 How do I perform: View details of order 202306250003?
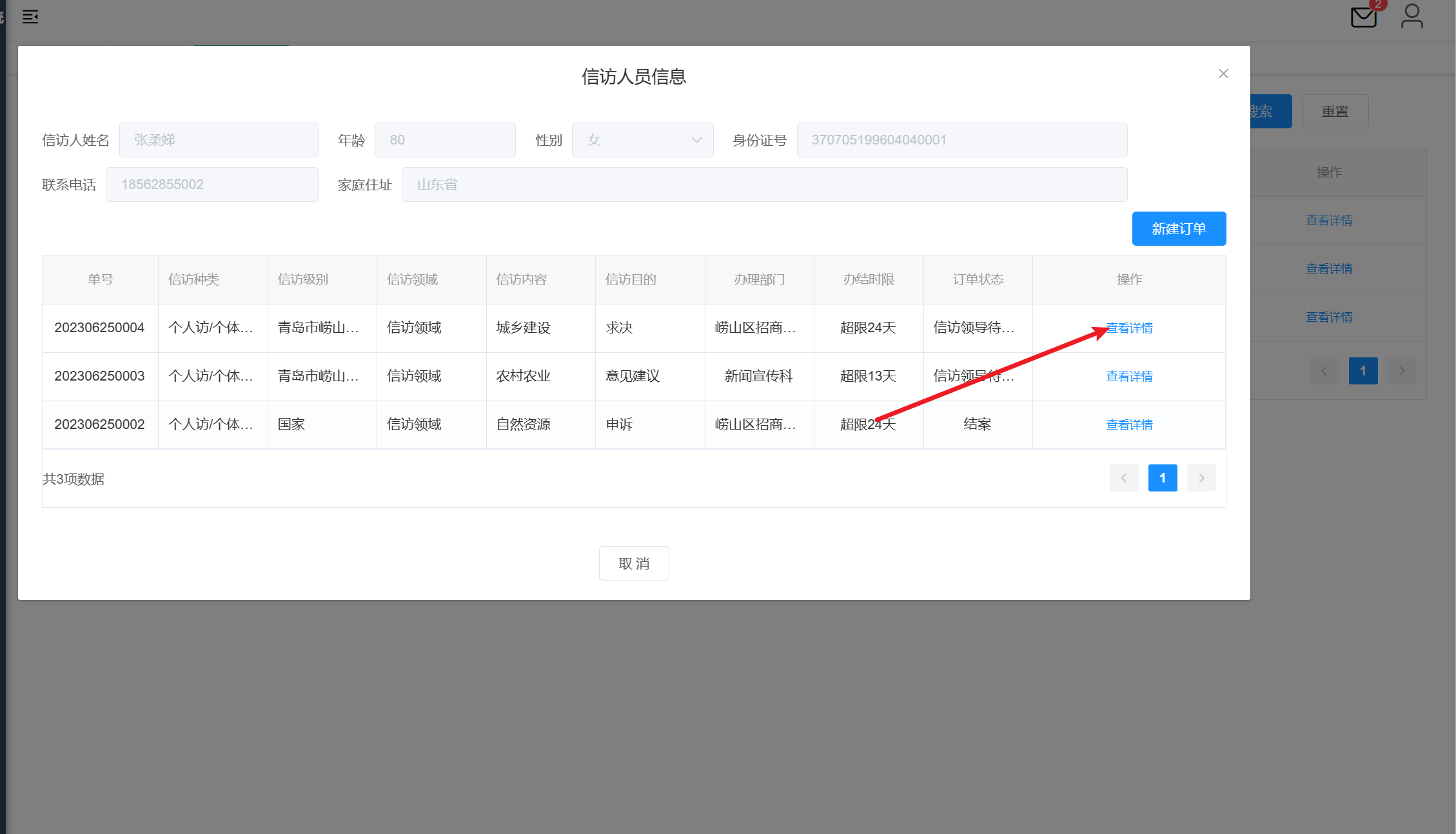(x=1129, y=377)
